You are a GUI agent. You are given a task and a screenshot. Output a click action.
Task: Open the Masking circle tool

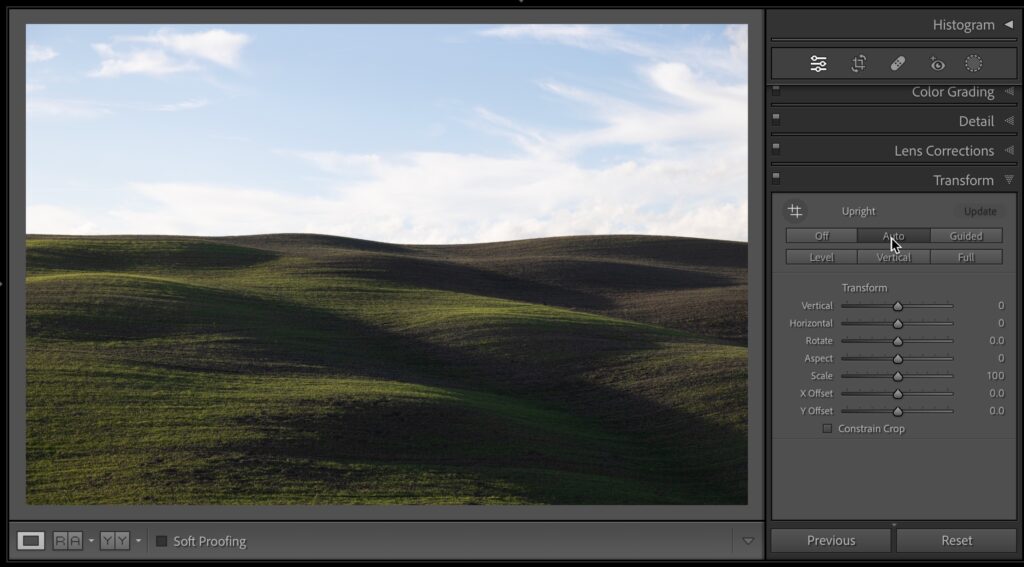973,64
